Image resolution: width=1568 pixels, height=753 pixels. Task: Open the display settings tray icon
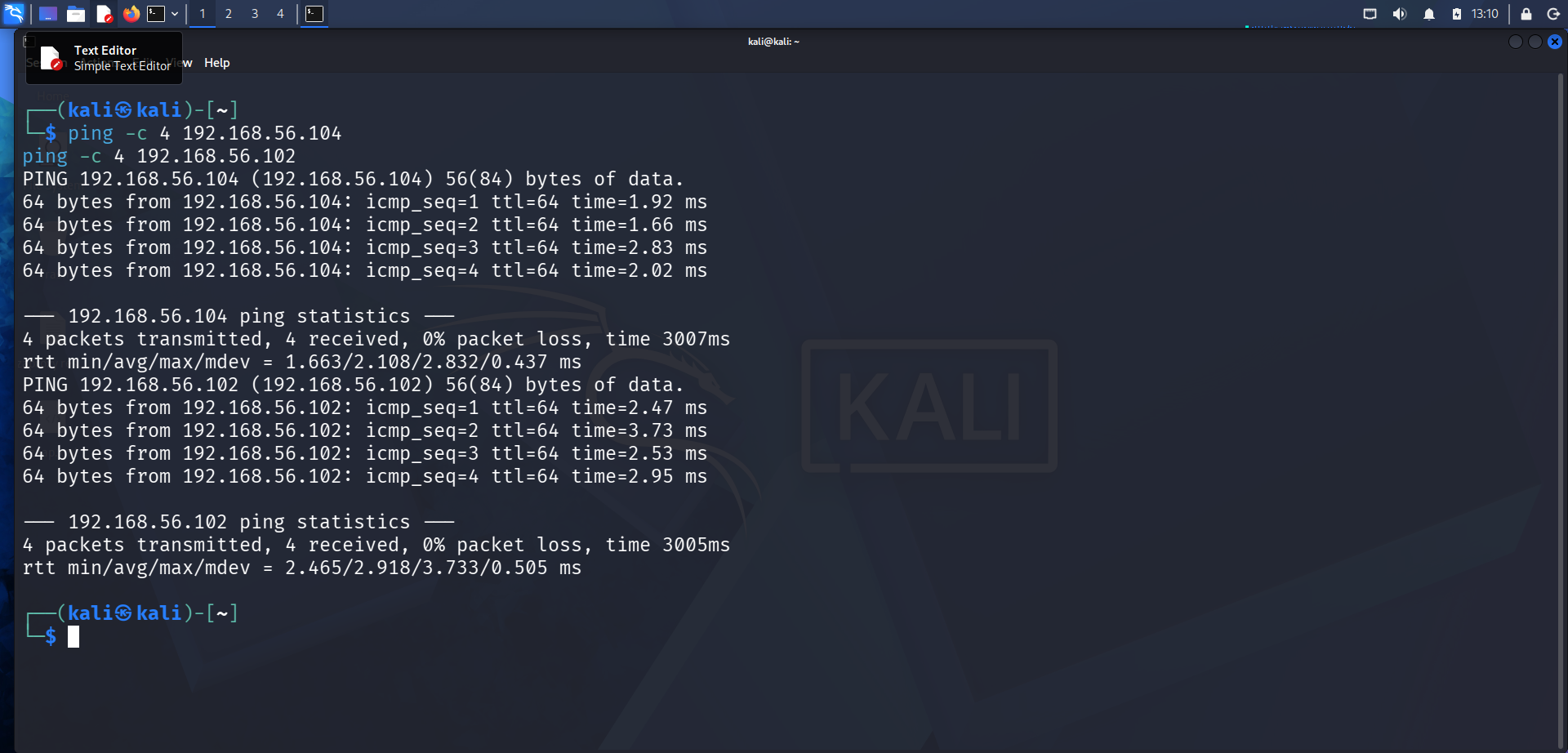coord(1370,14)
